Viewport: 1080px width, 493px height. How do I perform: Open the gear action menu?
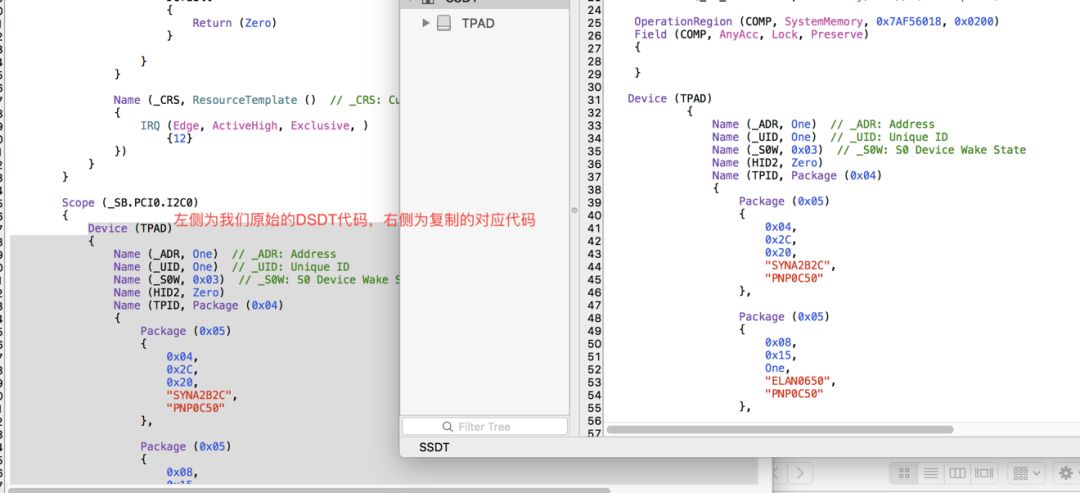point(1066,472)
